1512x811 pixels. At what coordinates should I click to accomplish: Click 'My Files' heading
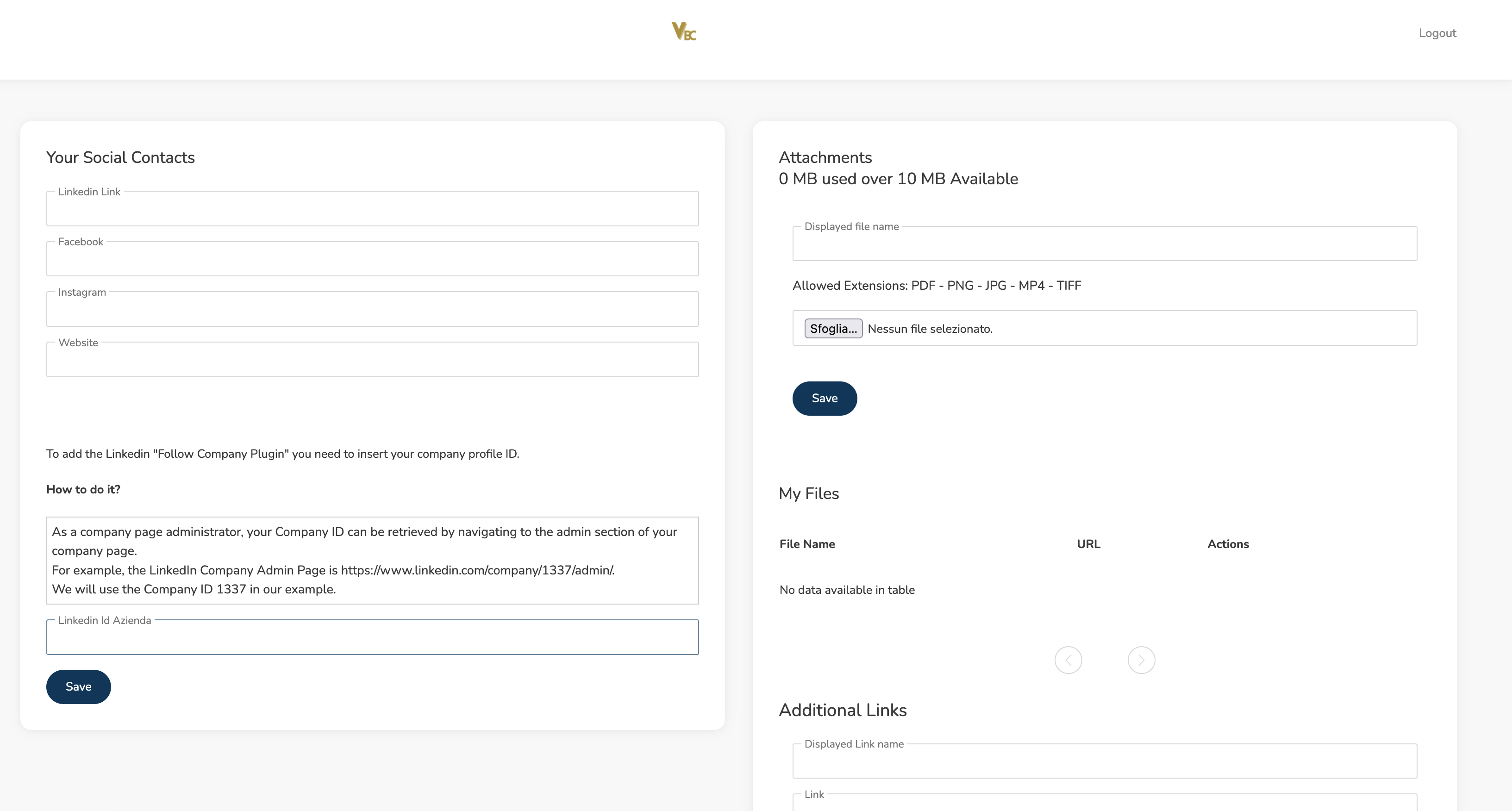(x=808, y=493)
